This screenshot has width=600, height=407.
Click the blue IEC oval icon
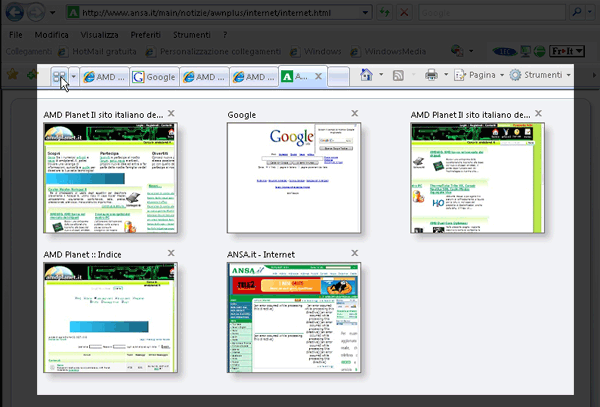(505, 51)
